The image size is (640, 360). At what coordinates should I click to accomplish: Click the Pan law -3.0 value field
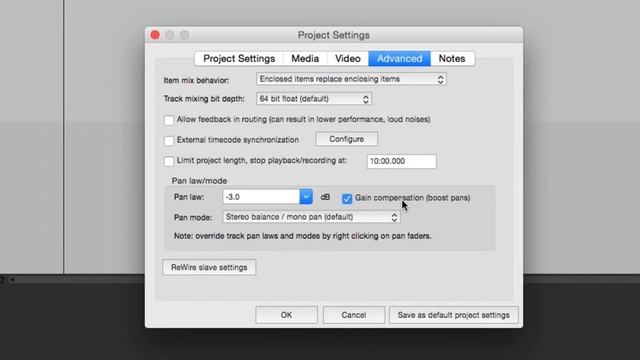pos(261,197)
